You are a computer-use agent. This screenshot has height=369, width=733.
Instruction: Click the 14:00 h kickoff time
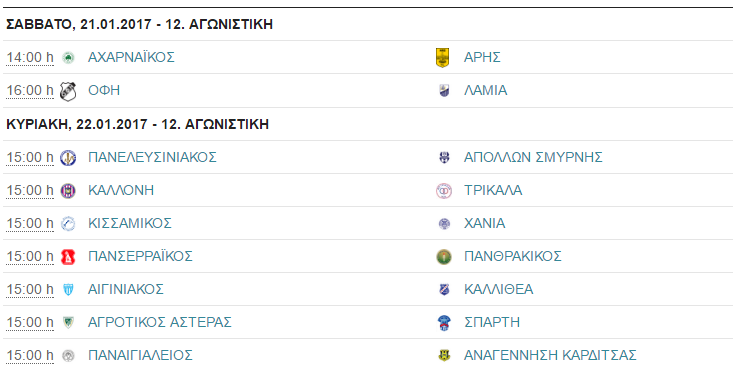30,58
